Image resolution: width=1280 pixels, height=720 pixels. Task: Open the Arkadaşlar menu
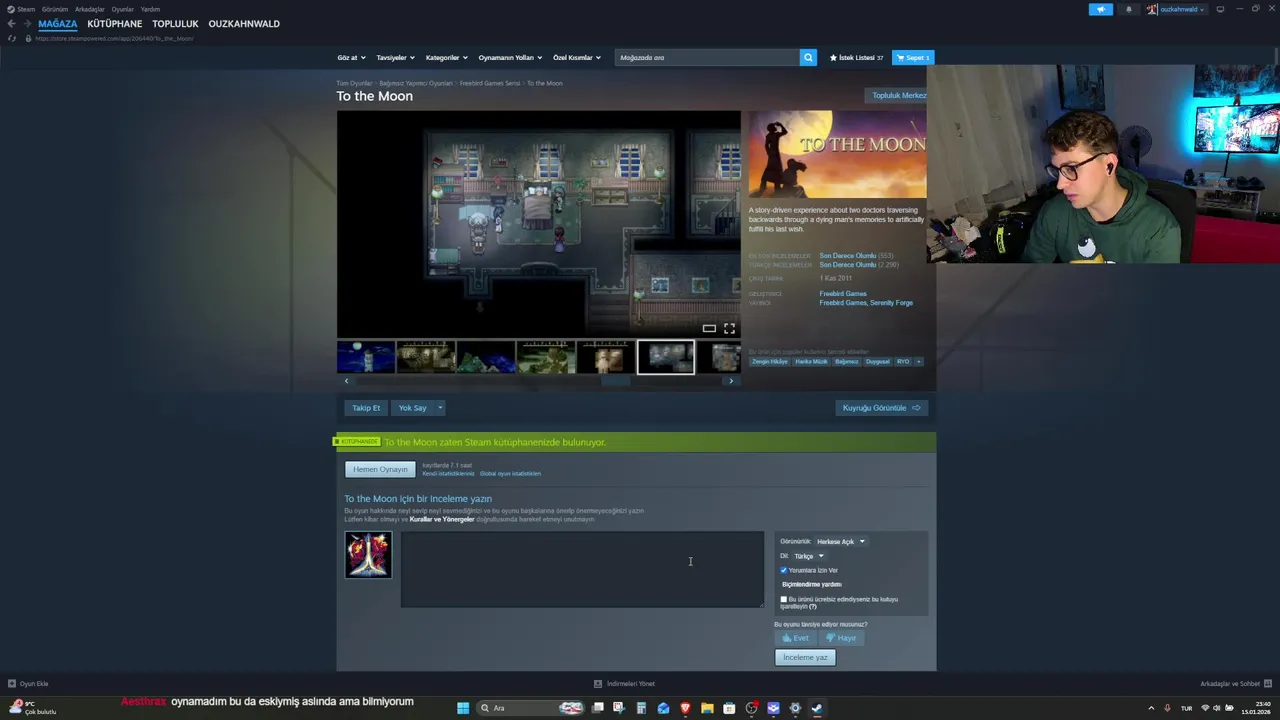89,9
